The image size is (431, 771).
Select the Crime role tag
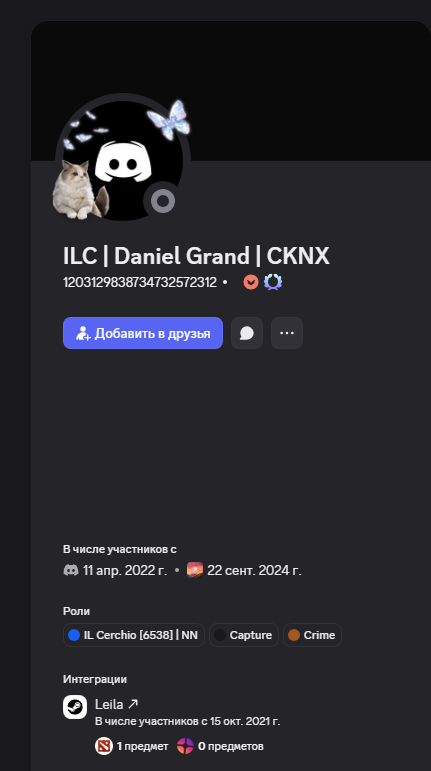[x=312, y=635]
